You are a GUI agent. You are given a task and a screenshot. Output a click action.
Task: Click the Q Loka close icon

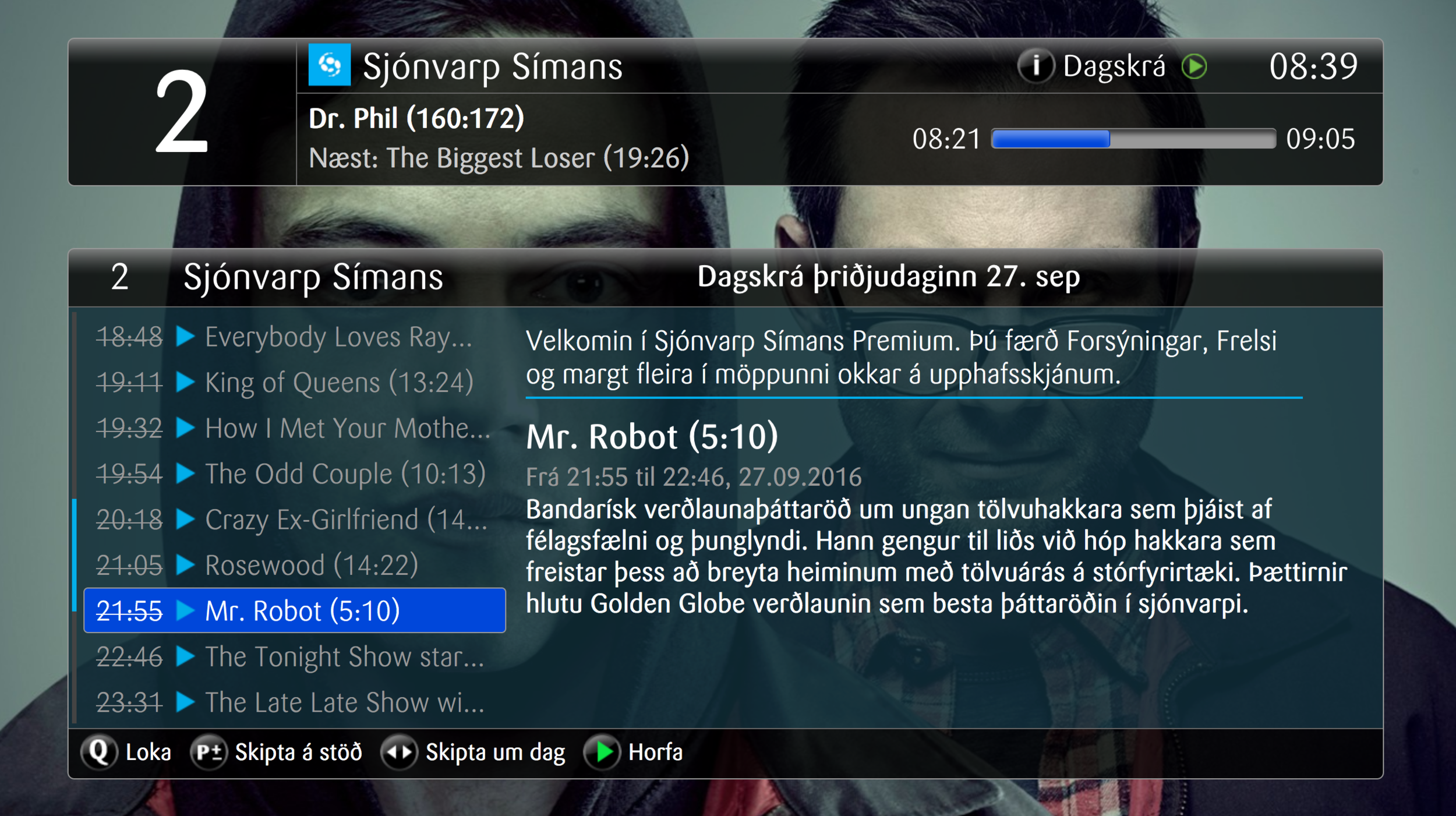tap(99, 752)
